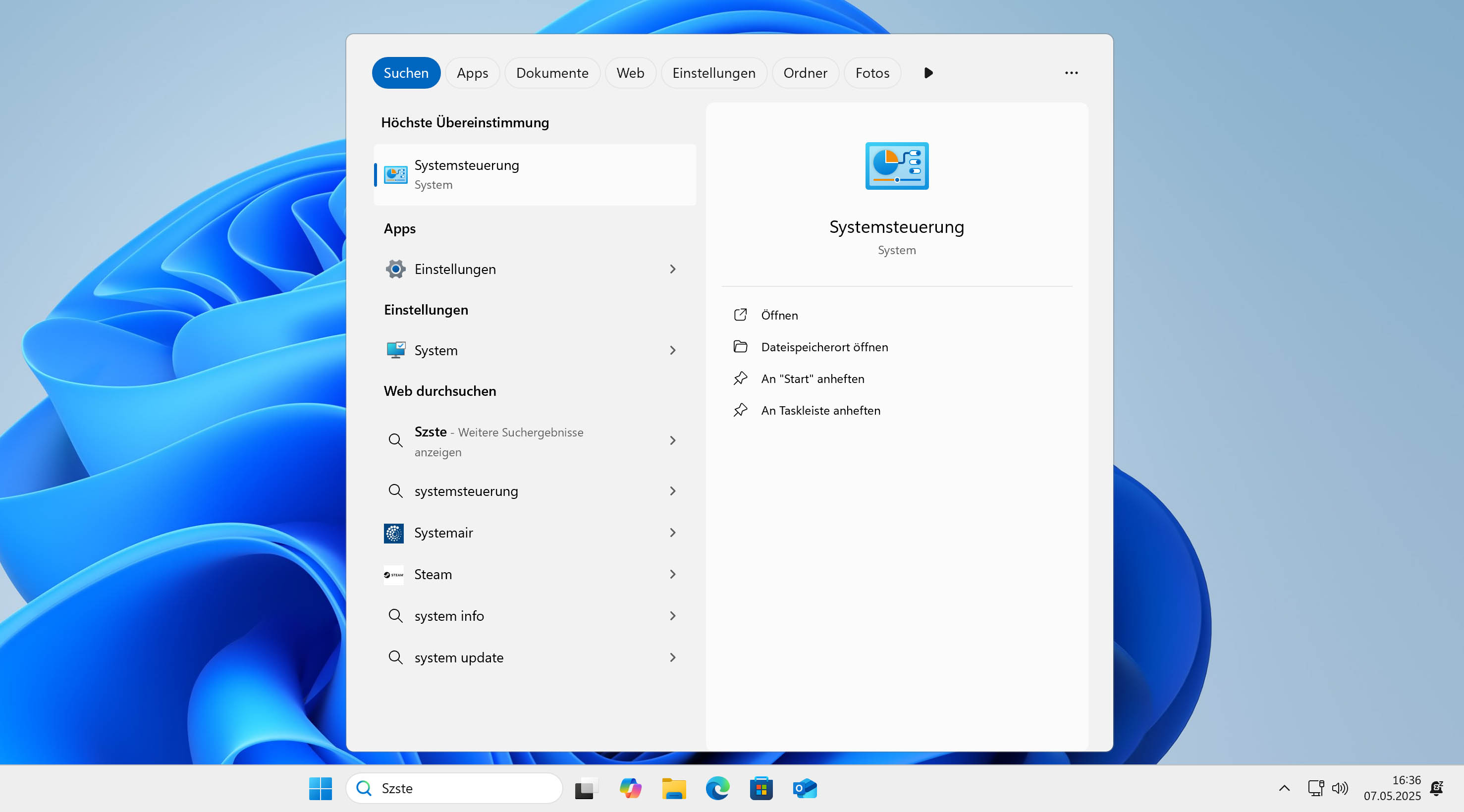Open Task View from the taskbar

pyautogui.click(x=587, y=788)
